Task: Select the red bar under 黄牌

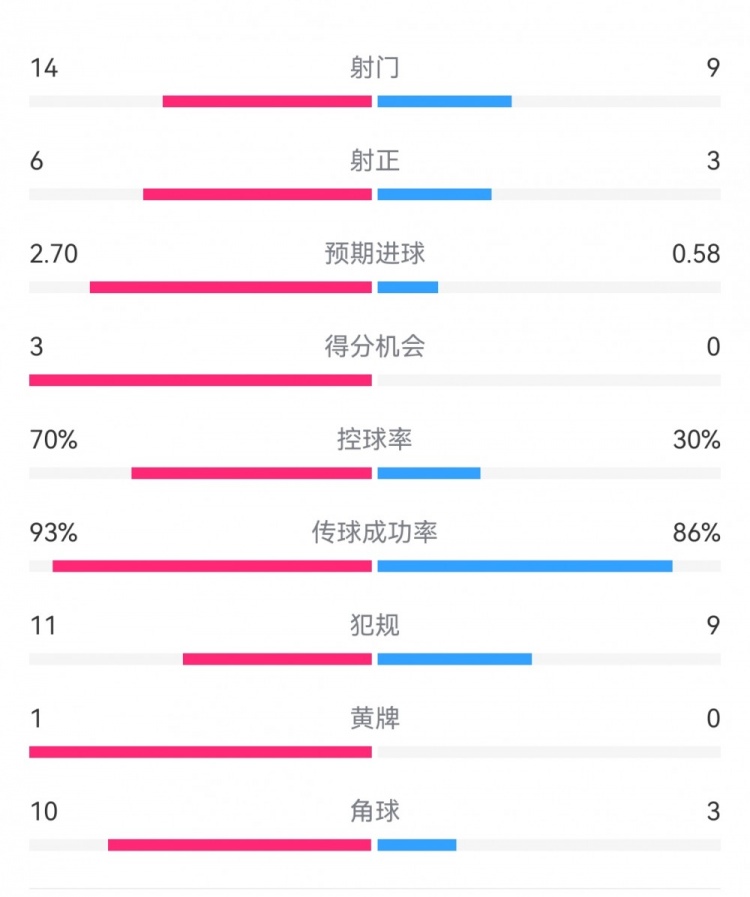Action: [200, 752]
